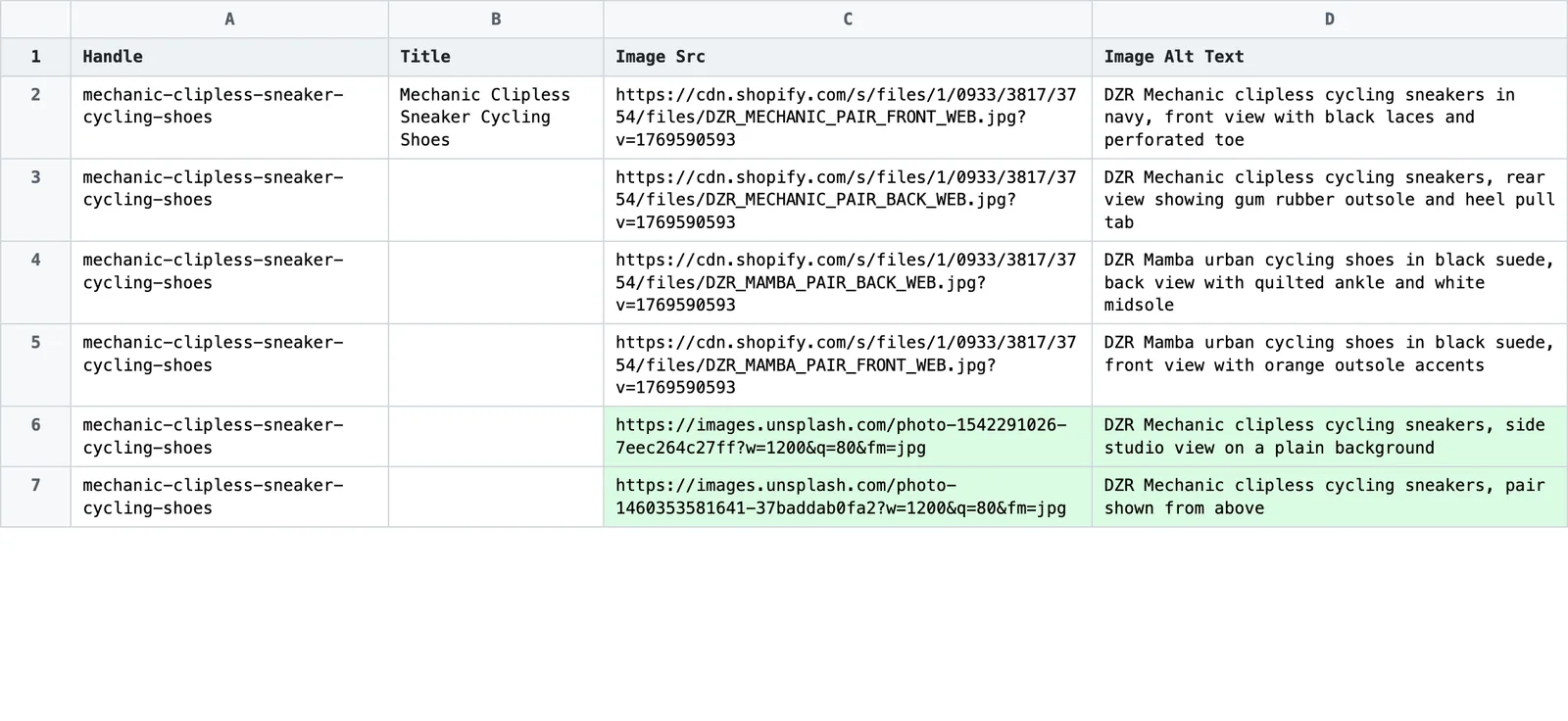Screen dimensions: 1568x721
Task: Select the empty Title cell in row 7
Action: coord(496,497)
